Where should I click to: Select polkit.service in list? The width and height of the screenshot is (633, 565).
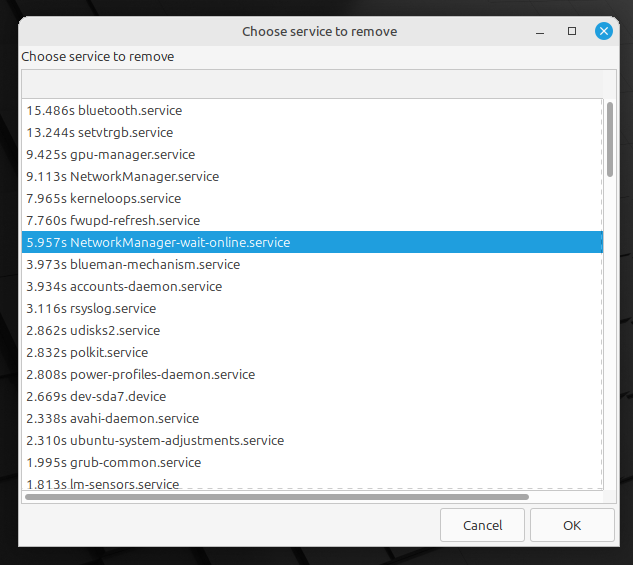pyautogui.click(x=312, y=352)
